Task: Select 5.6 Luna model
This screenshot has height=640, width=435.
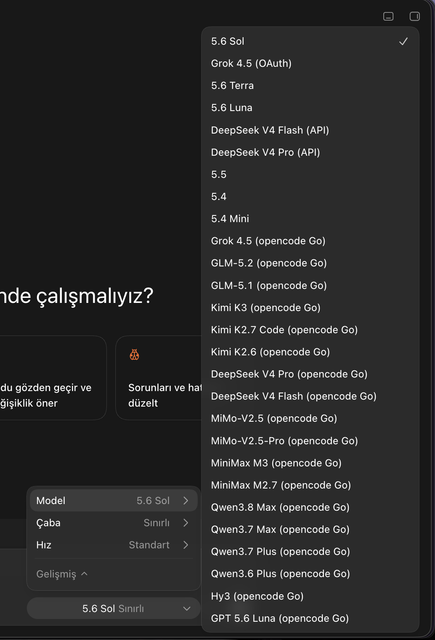Action: point(310,108)
